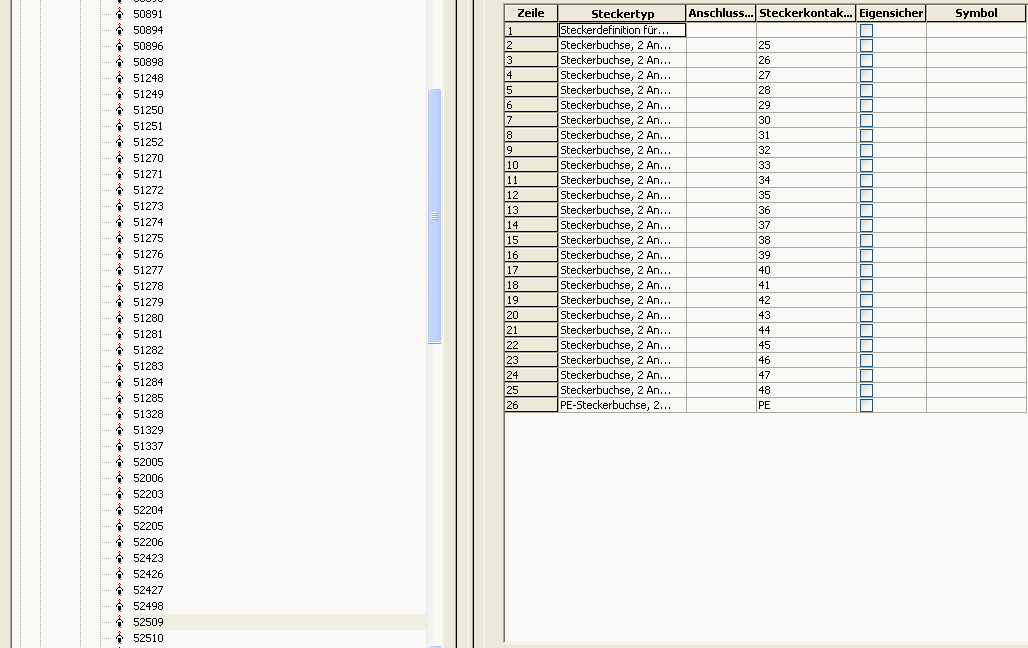Click the Zeile column header
The image size is (1028, 648).
[530, 13]
